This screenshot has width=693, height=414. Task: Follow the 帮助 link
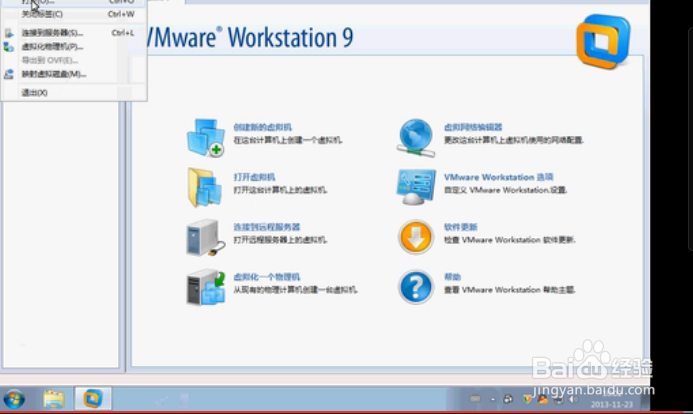click(452, 277)
